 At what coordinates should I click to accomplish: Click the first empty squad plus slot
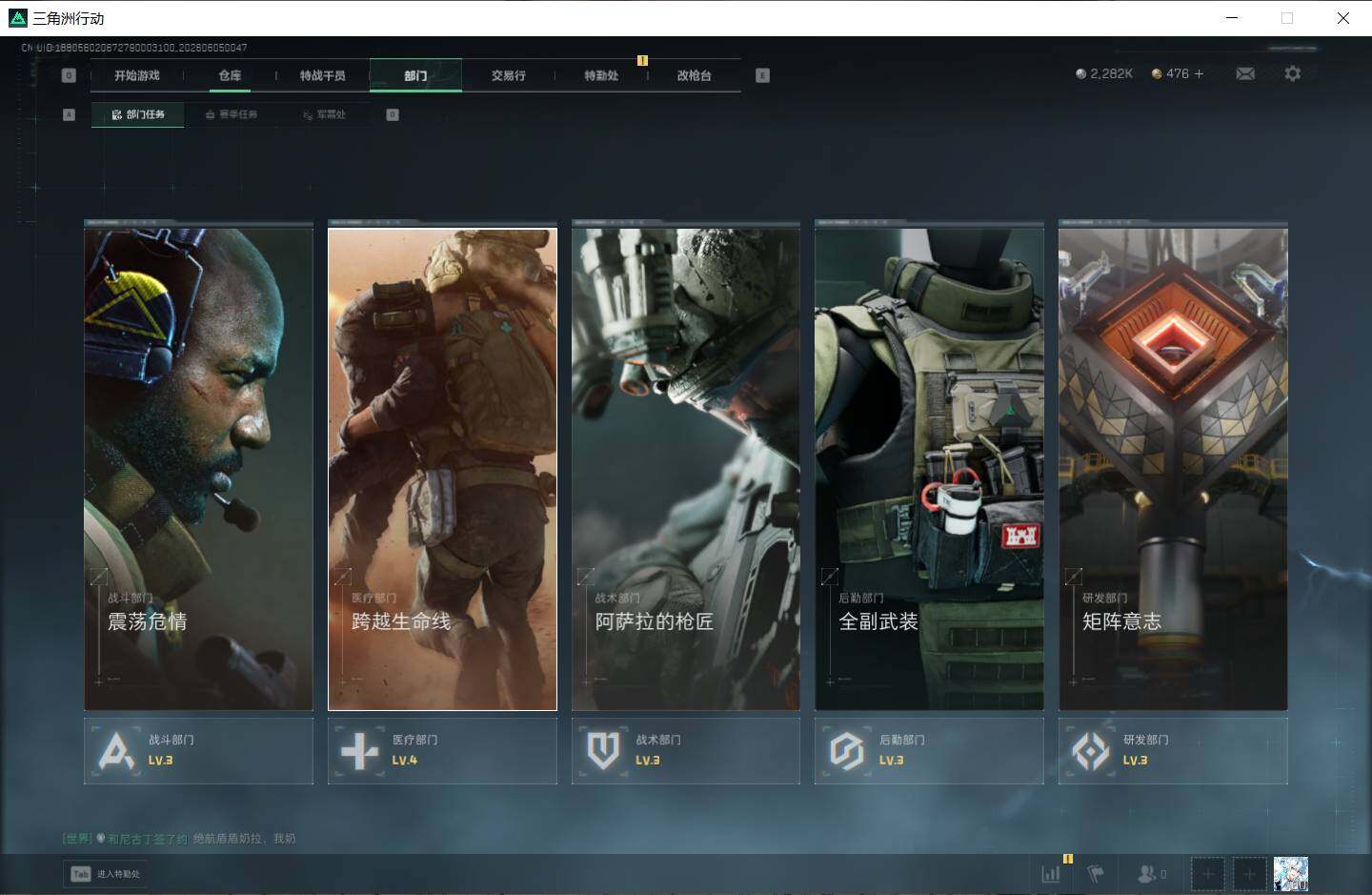1207,873
